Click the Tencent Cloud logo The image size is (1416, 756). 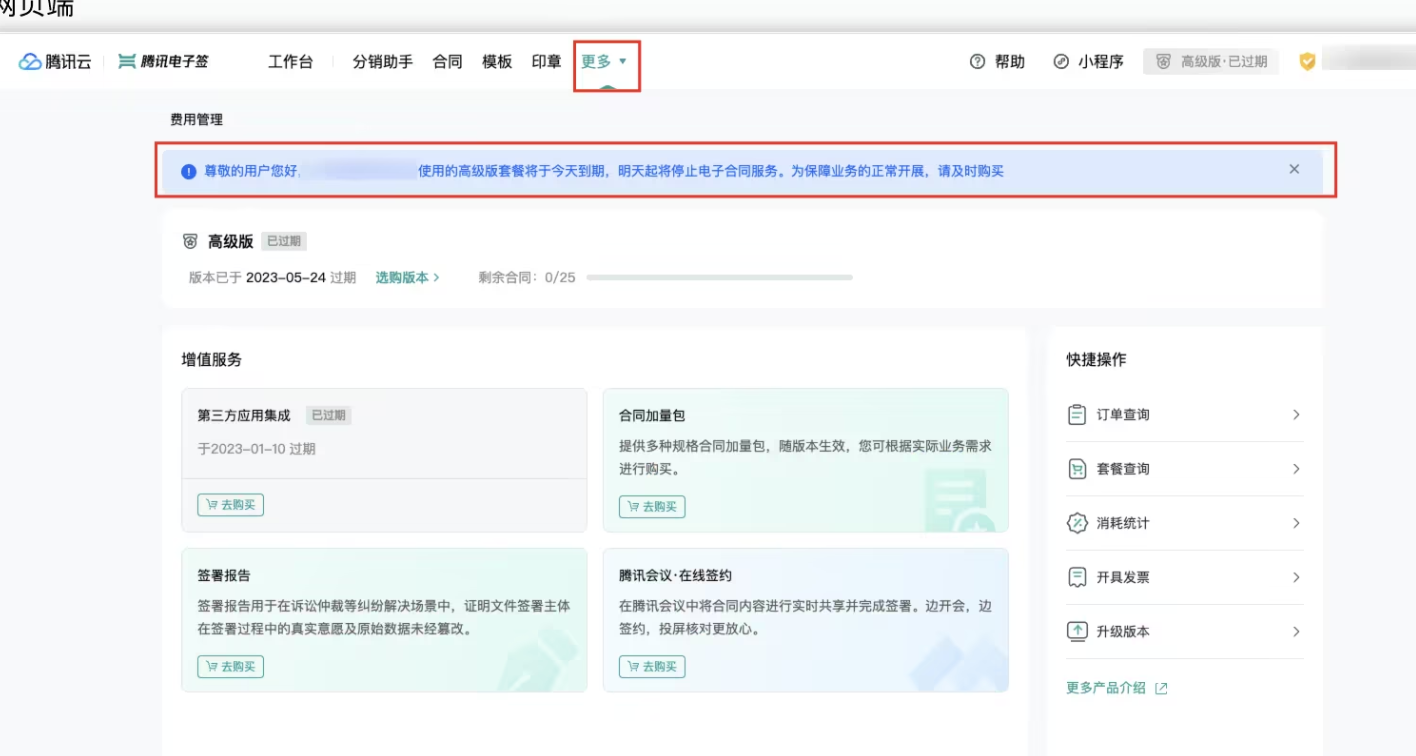point(55,61)
